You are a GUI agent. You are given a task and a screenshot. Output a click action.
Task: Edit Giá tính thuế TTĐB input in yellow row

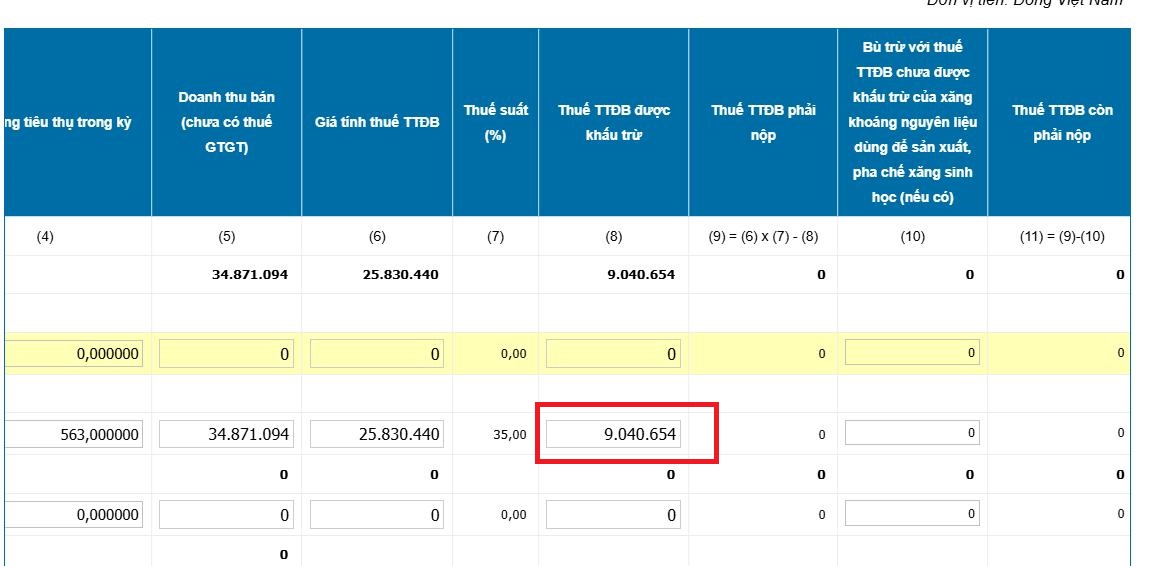377,353
